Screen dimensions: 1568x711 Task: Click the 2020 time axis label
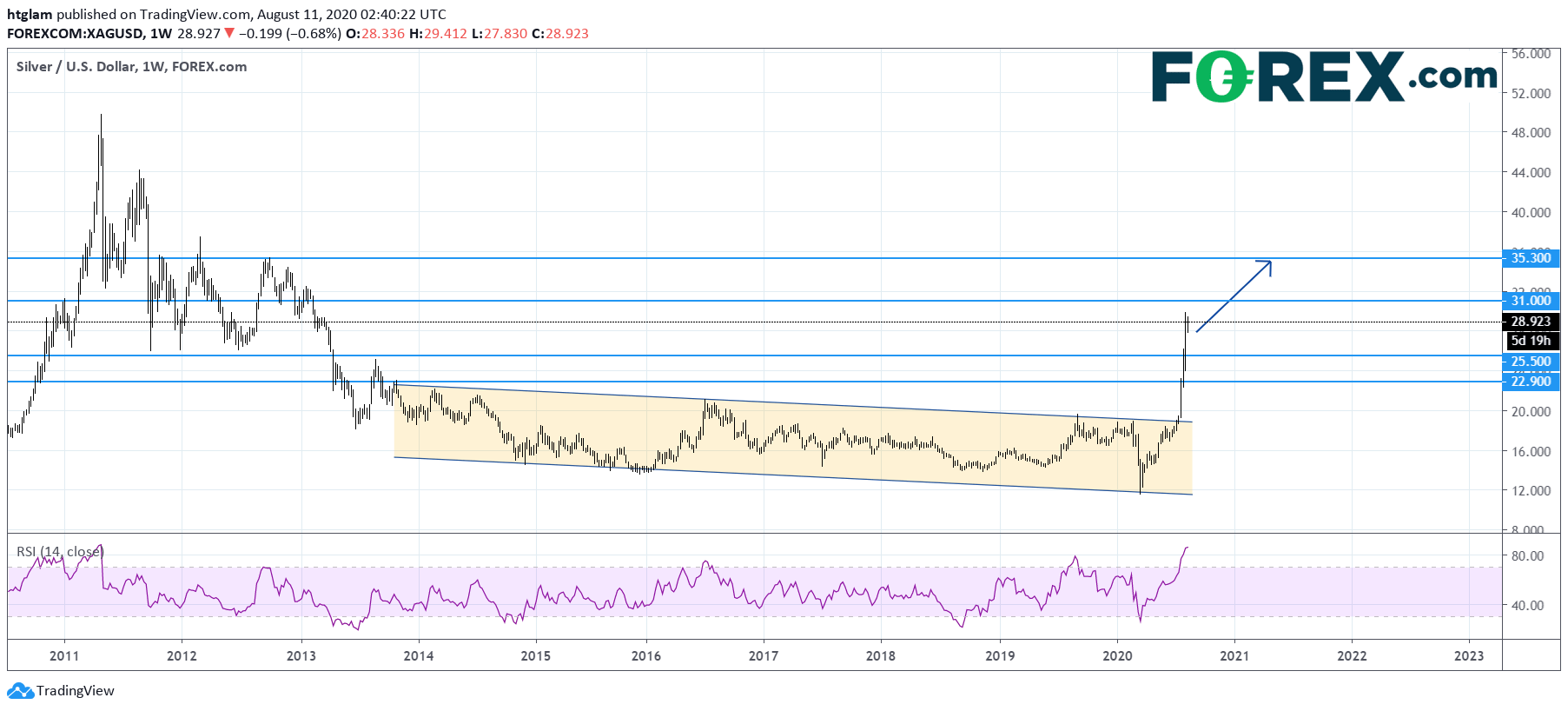pyautogui.click(x=1117, y=655)
